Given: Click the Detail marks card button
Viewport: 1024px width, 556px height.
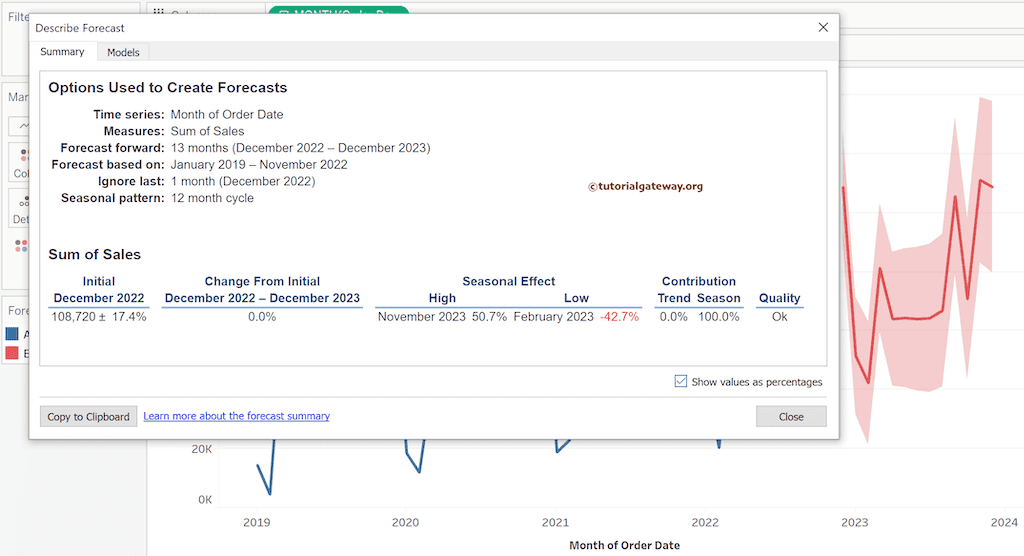Looking at the screenshot, I should click(20, 207).
